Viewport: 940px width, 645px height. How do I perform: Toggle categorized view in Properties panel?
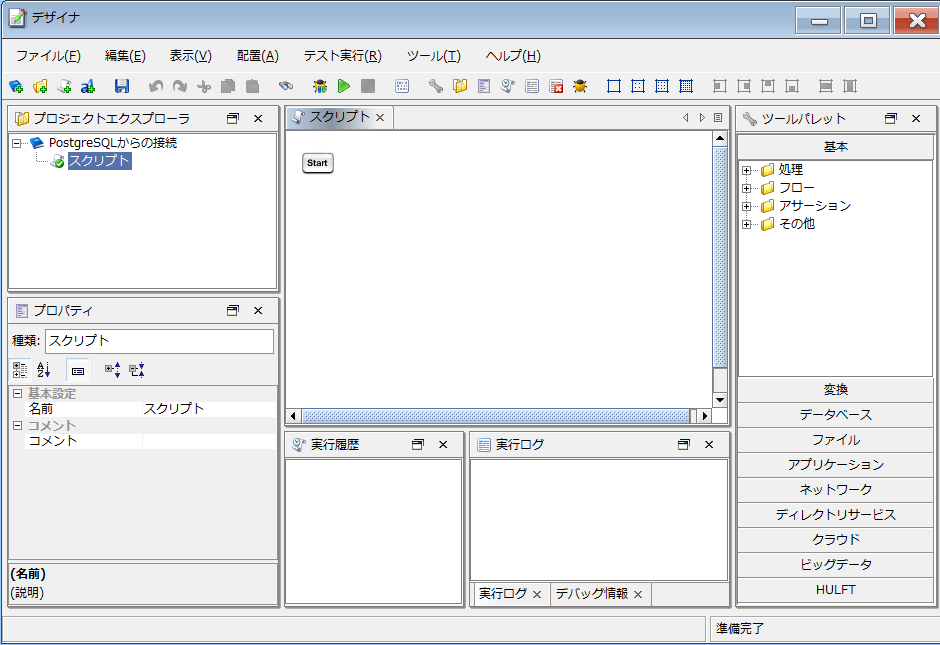20,370
